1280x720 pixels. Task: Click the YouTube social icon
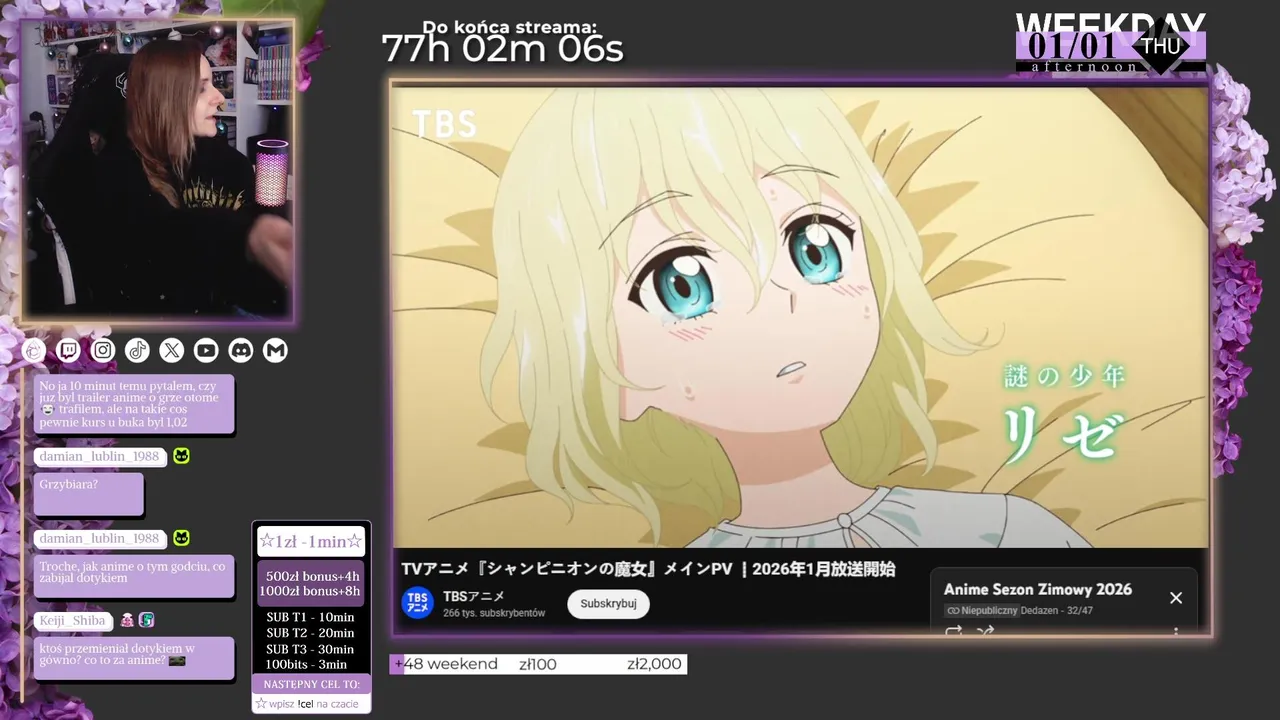(206, 350)
